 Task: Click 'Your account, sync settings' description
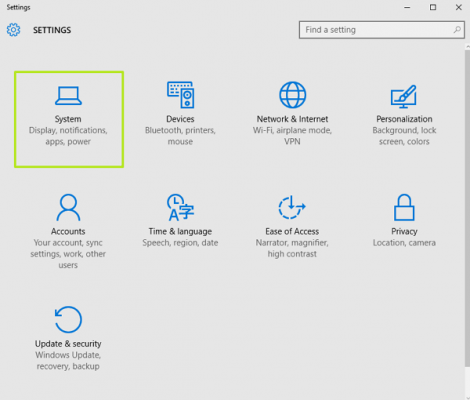68,254
